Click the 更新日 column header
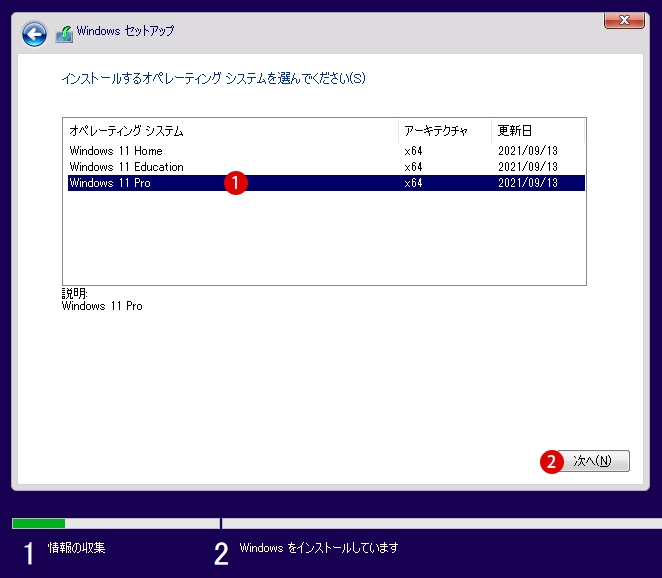Screen dimensions: 662x578 538,131
